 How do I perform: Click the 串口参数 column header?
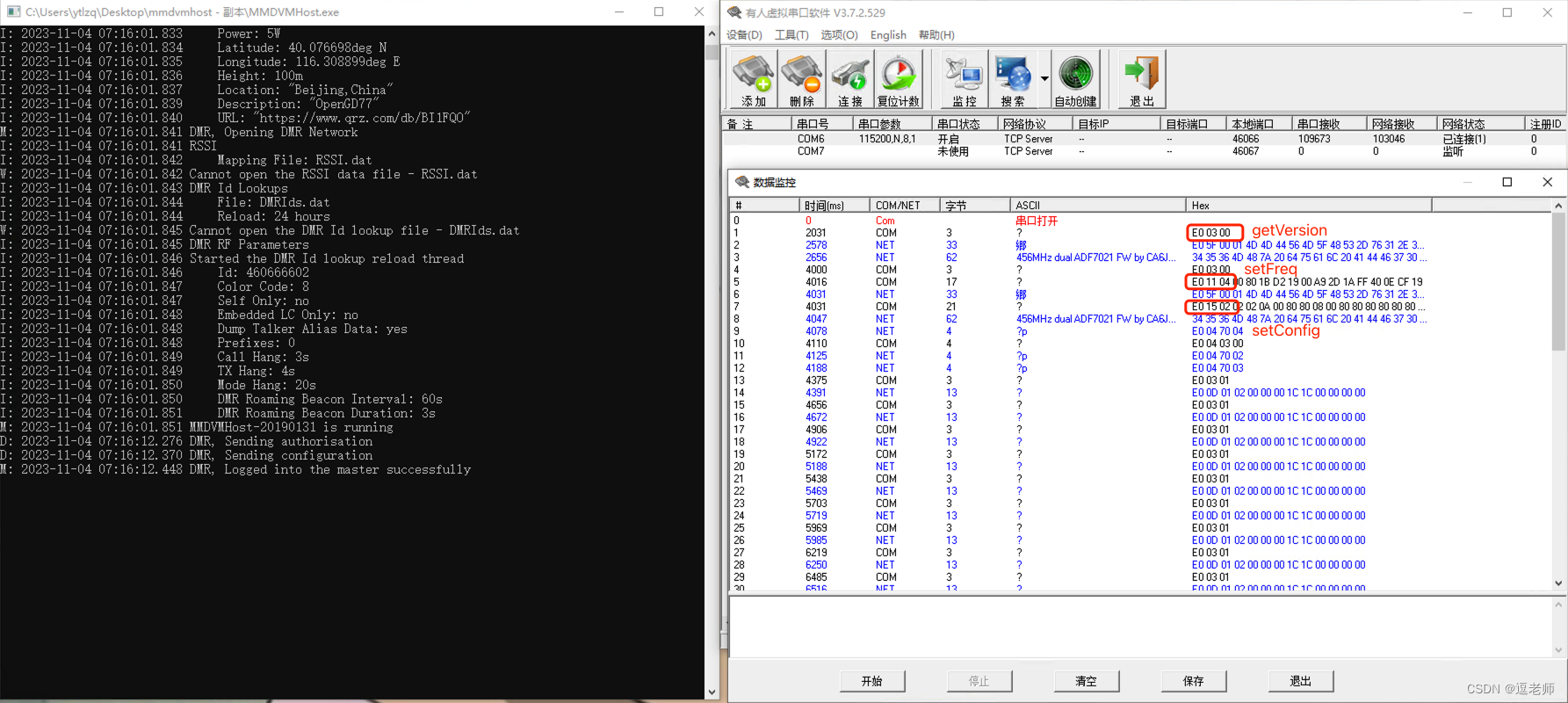(x=892, y=124)
